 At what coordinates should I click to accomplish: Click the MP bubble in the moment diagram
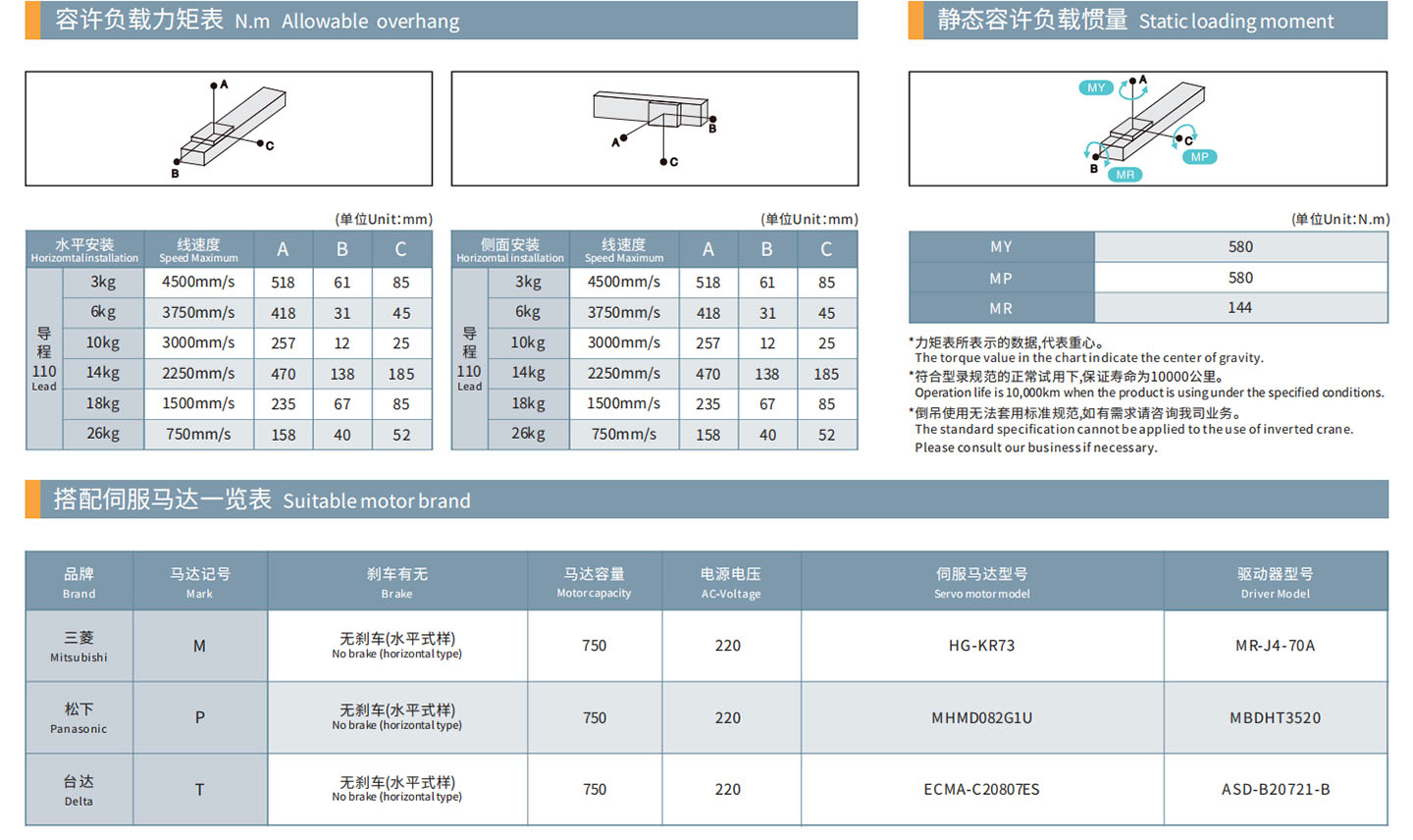pos(1199,157)
